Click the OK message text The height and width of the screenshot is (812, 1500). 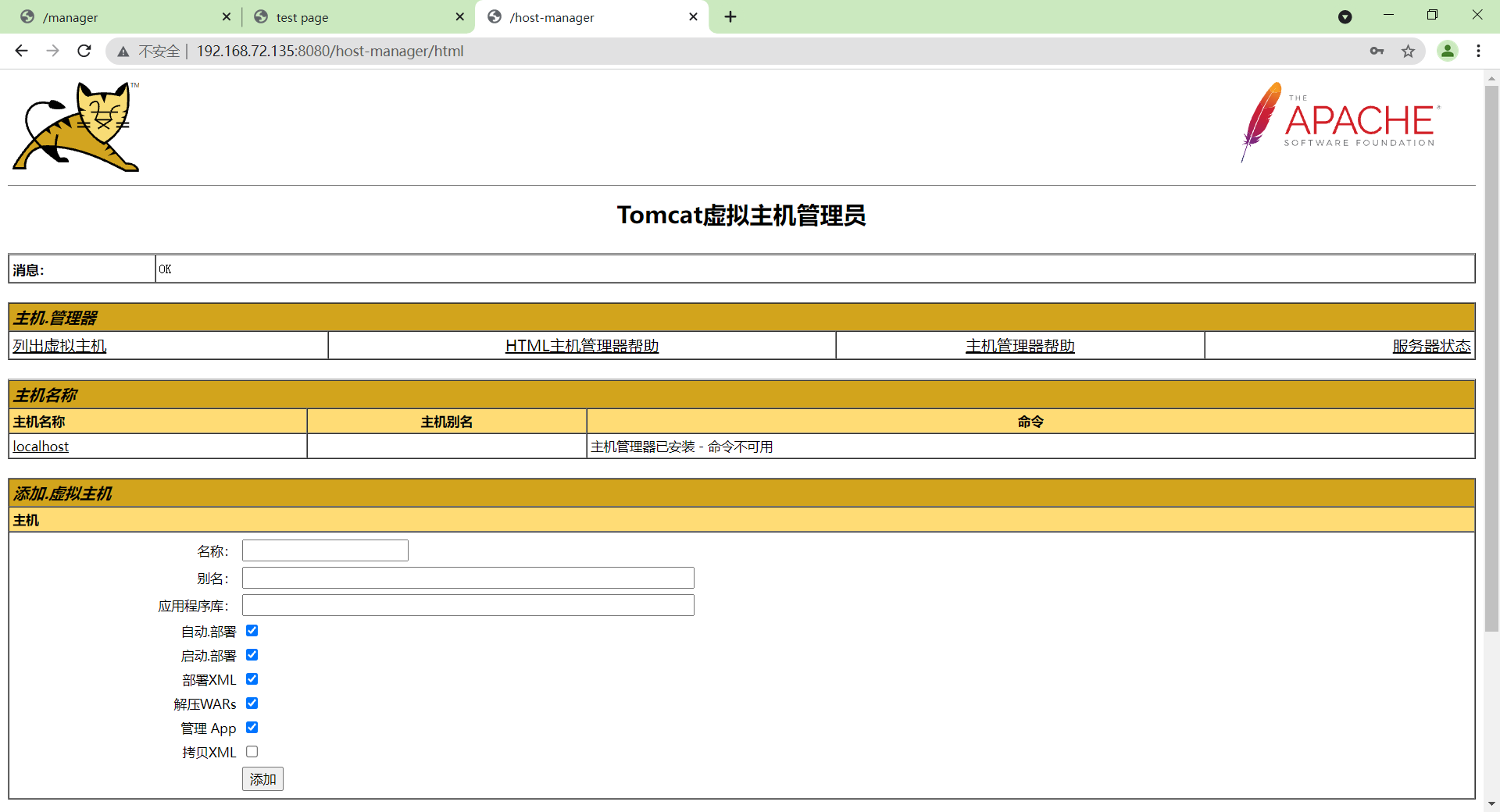165,269
